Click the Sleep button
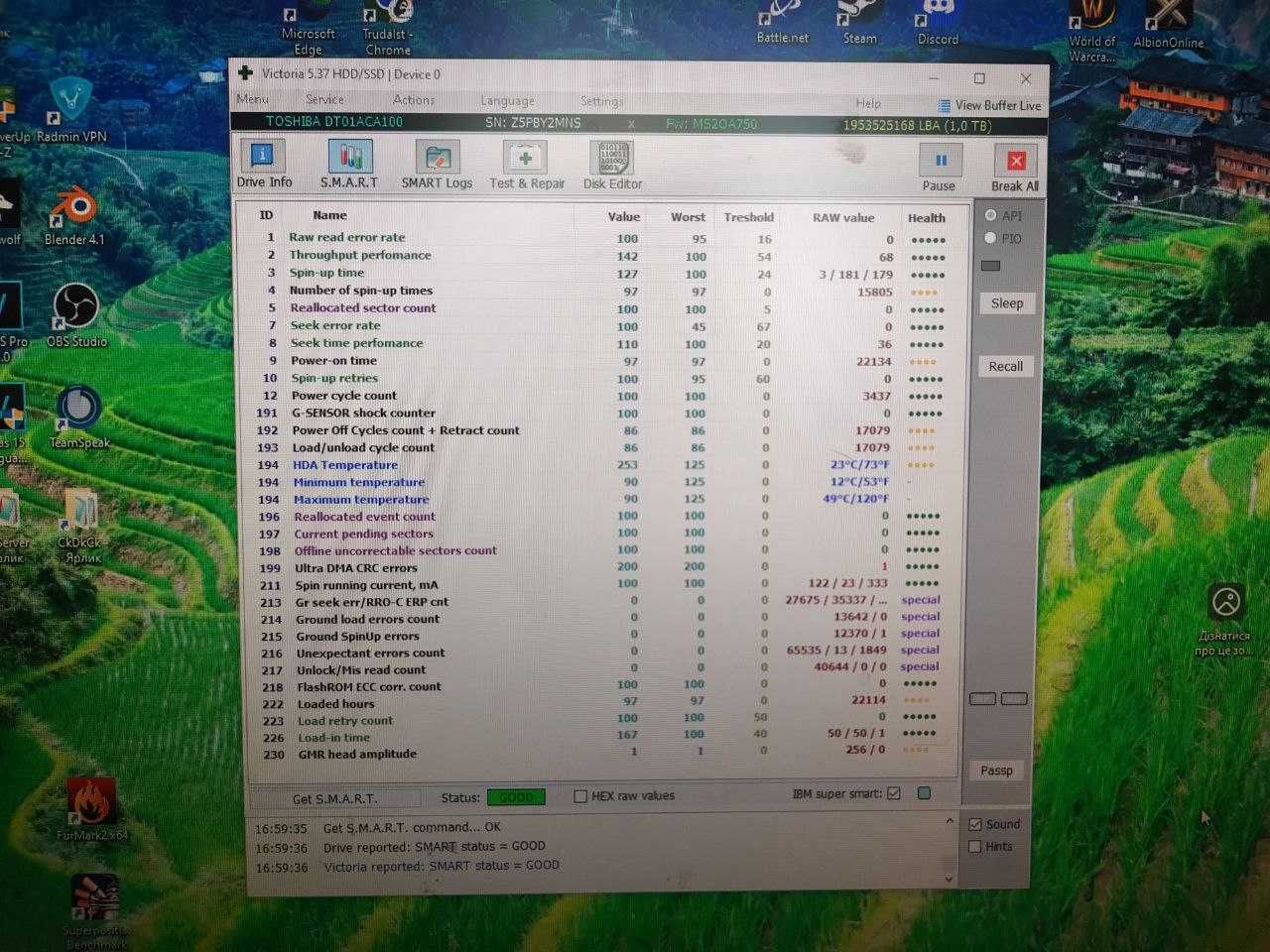Image resolution: width=1270 pixels, height=952 pixels. point(1006,303)
